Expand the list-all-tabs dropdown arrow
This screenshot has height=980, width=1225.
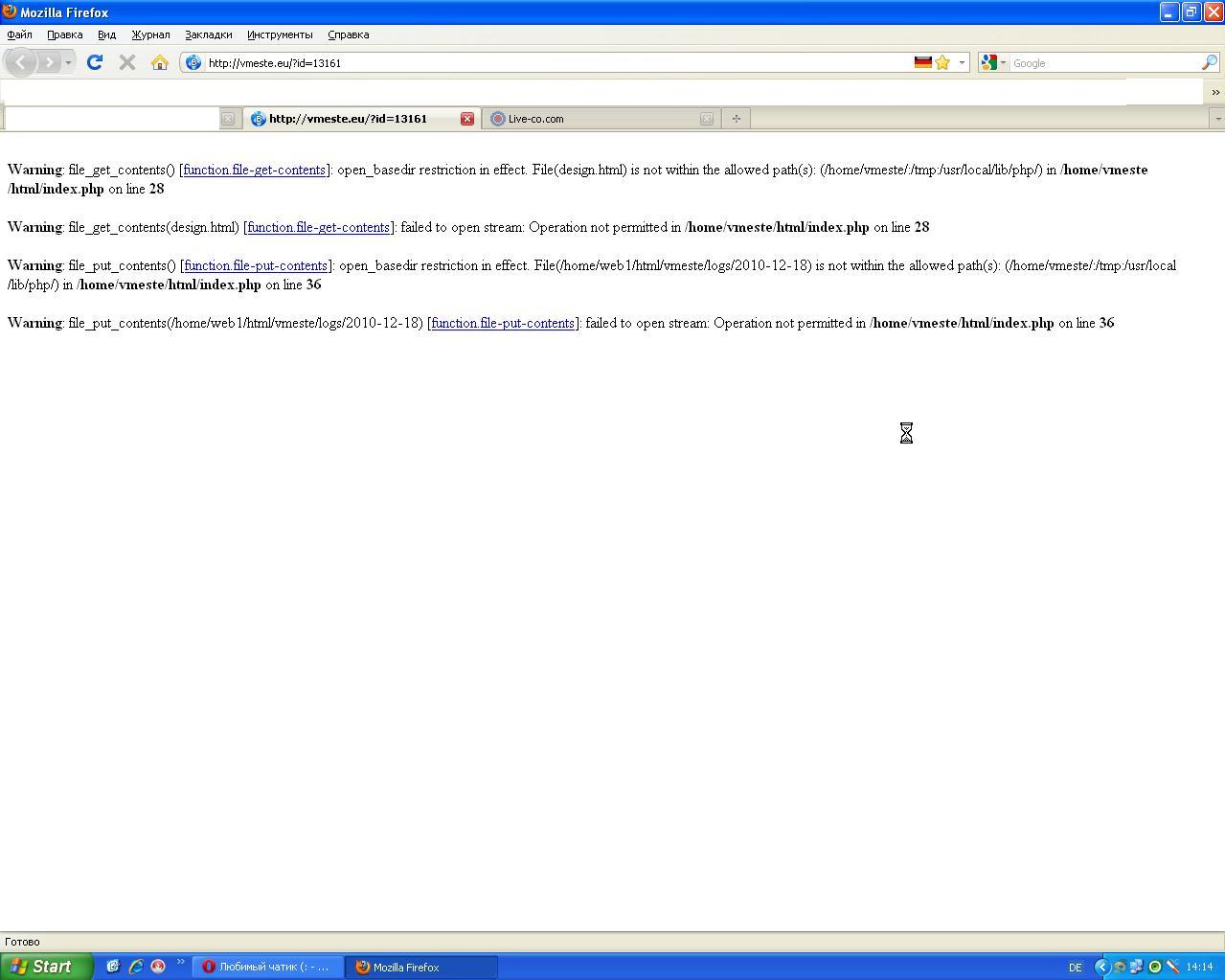pyautogui.click(x=1217, y=119)
